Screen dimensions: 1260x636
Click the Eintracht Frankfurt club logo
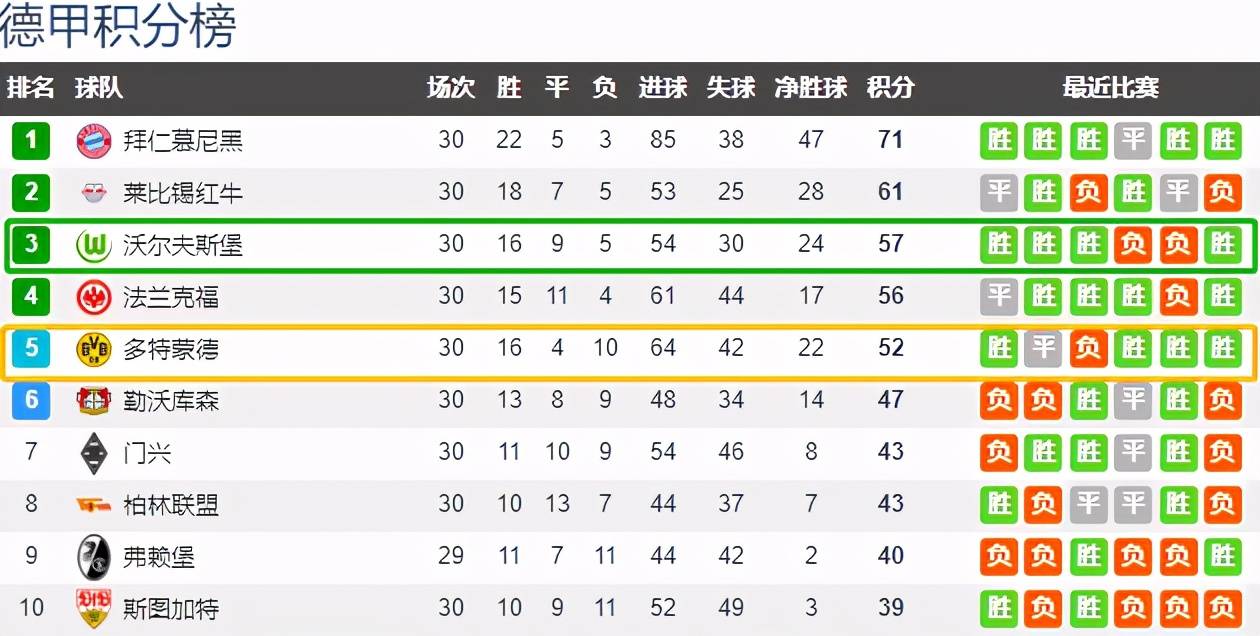coord(94,296)
